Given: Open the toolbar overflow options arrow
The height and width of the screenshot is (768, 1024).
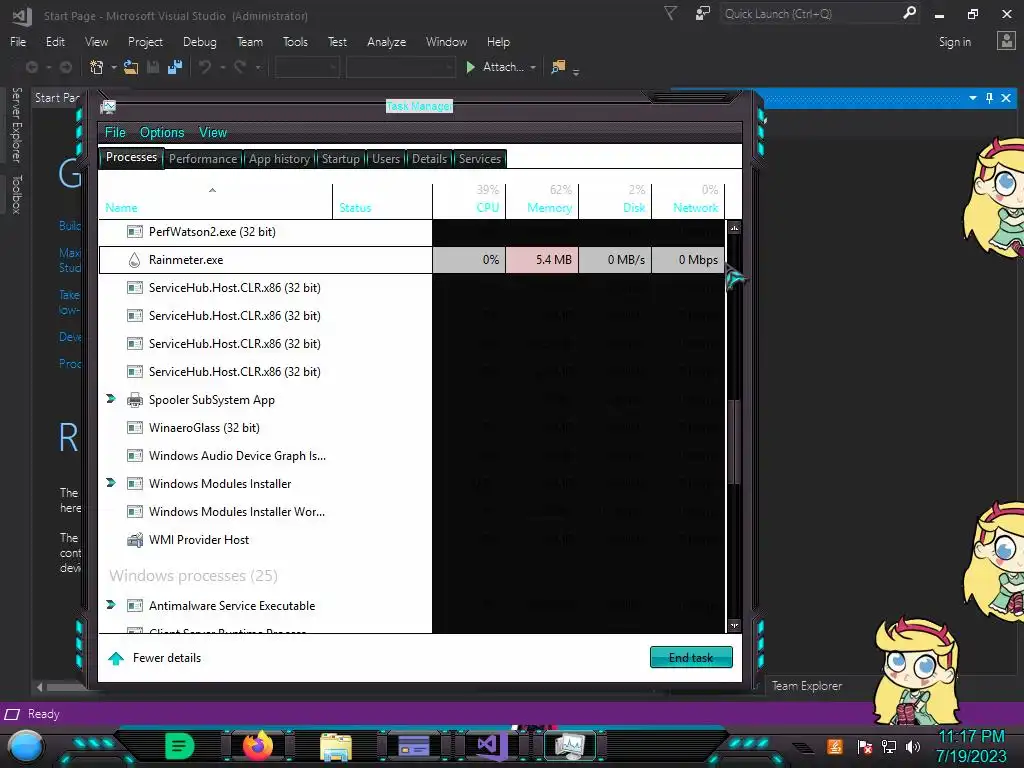Looking at the screenshot, I should click(576, 71).
